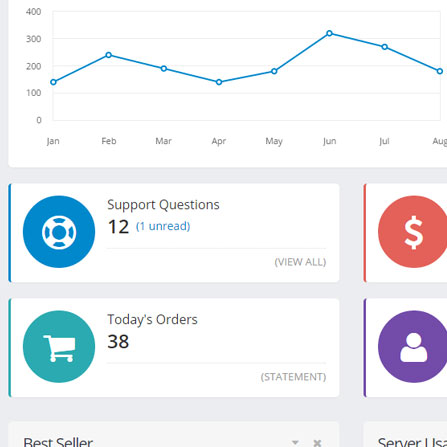Click the Best Seller panel title
The image size is (447, 447).
click(x=58, y=442)
